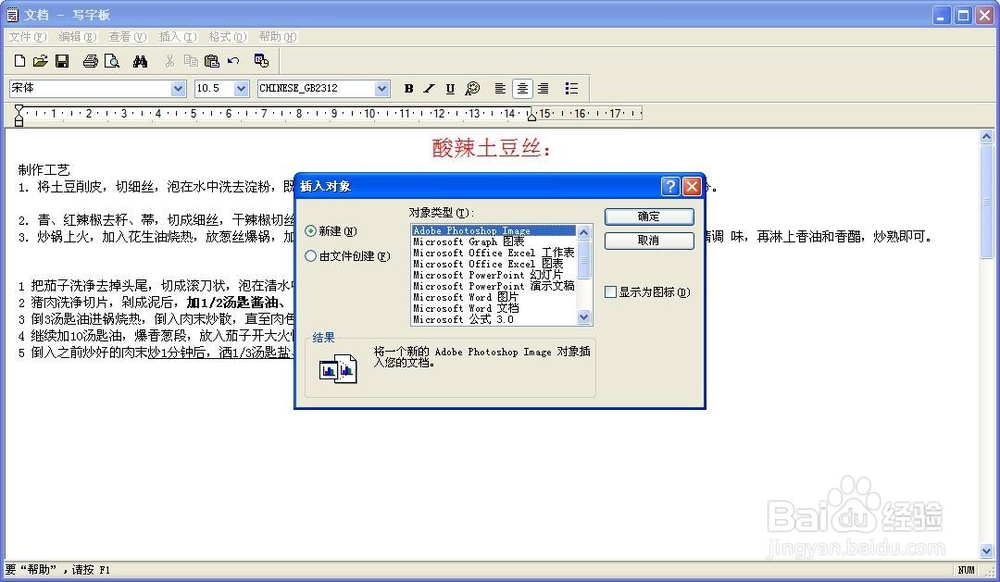Open the 查看 menu
1000x582 pixels.
click(x=128, y=37)
